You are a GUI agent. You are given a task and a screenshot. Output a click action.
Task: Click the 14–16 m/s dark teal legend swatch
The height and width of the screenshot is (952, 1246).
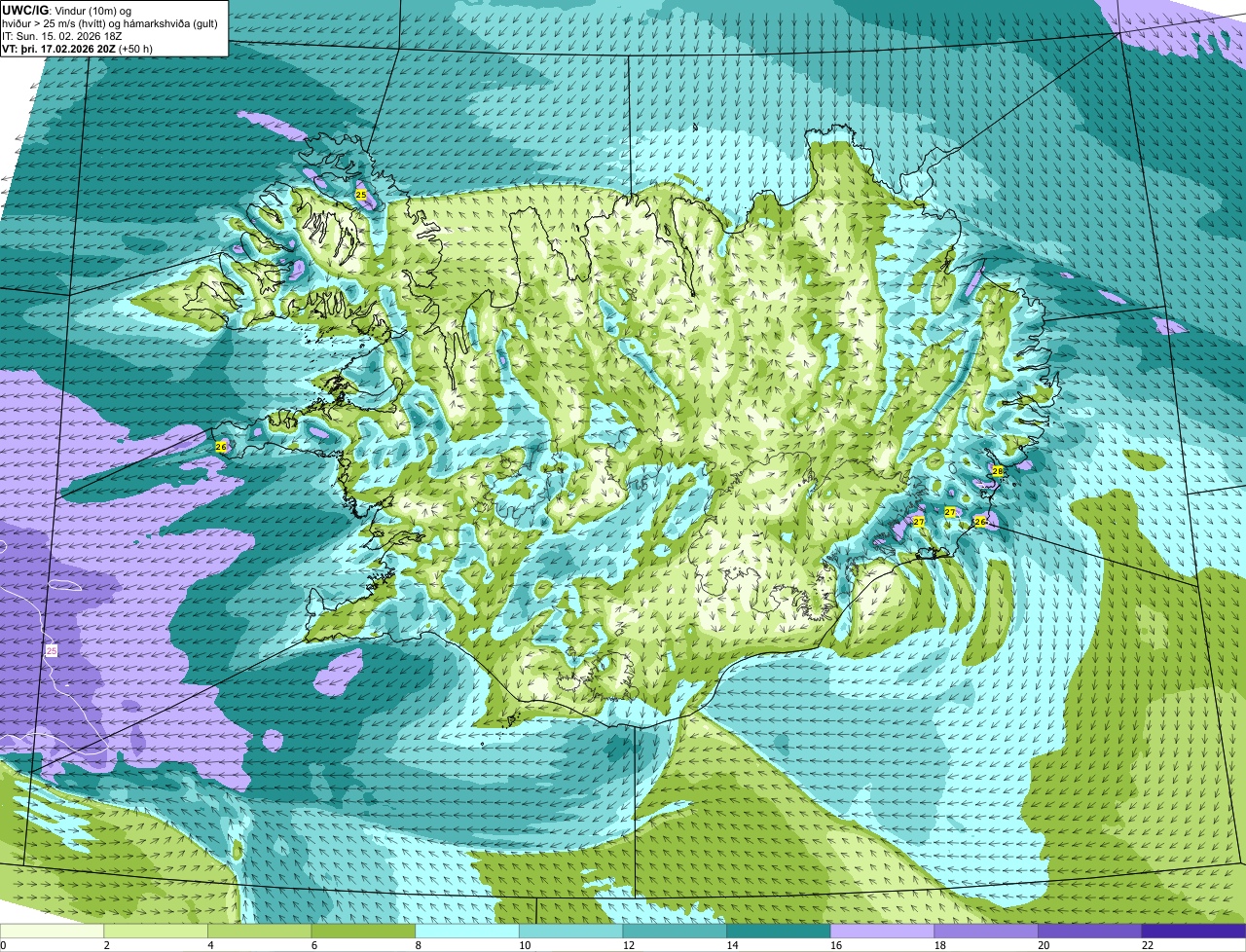click(779, 931)
